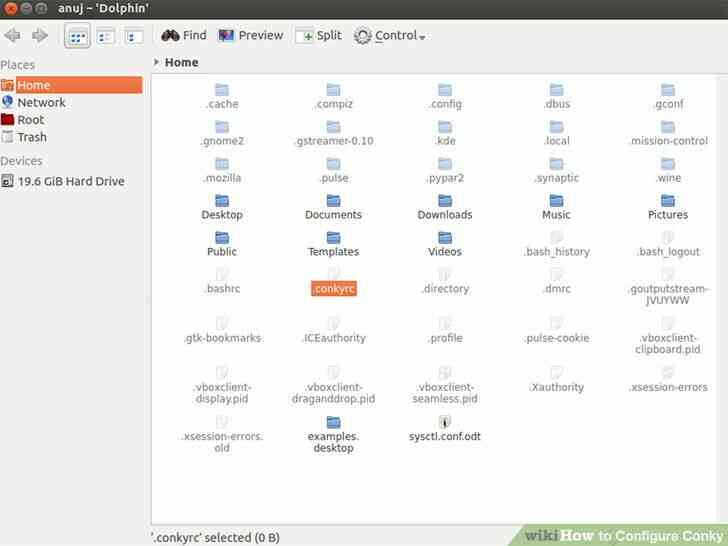This screenshot has width=728, height=546.
Task: Select the .kde folder icon
Action: pyautogui.click(x=445, y=127)
